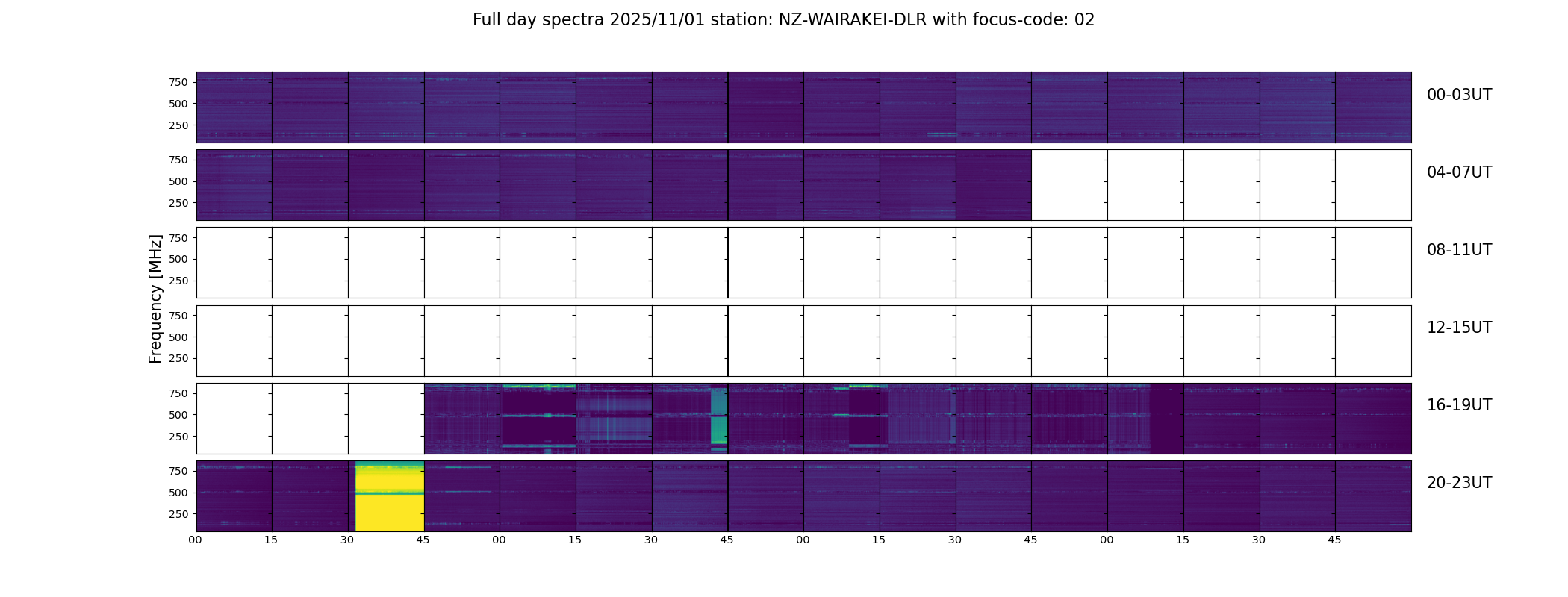Click the 500 tick in the 00-03UT row
The width and height of the screenshot is (1568, 597).
178,104
